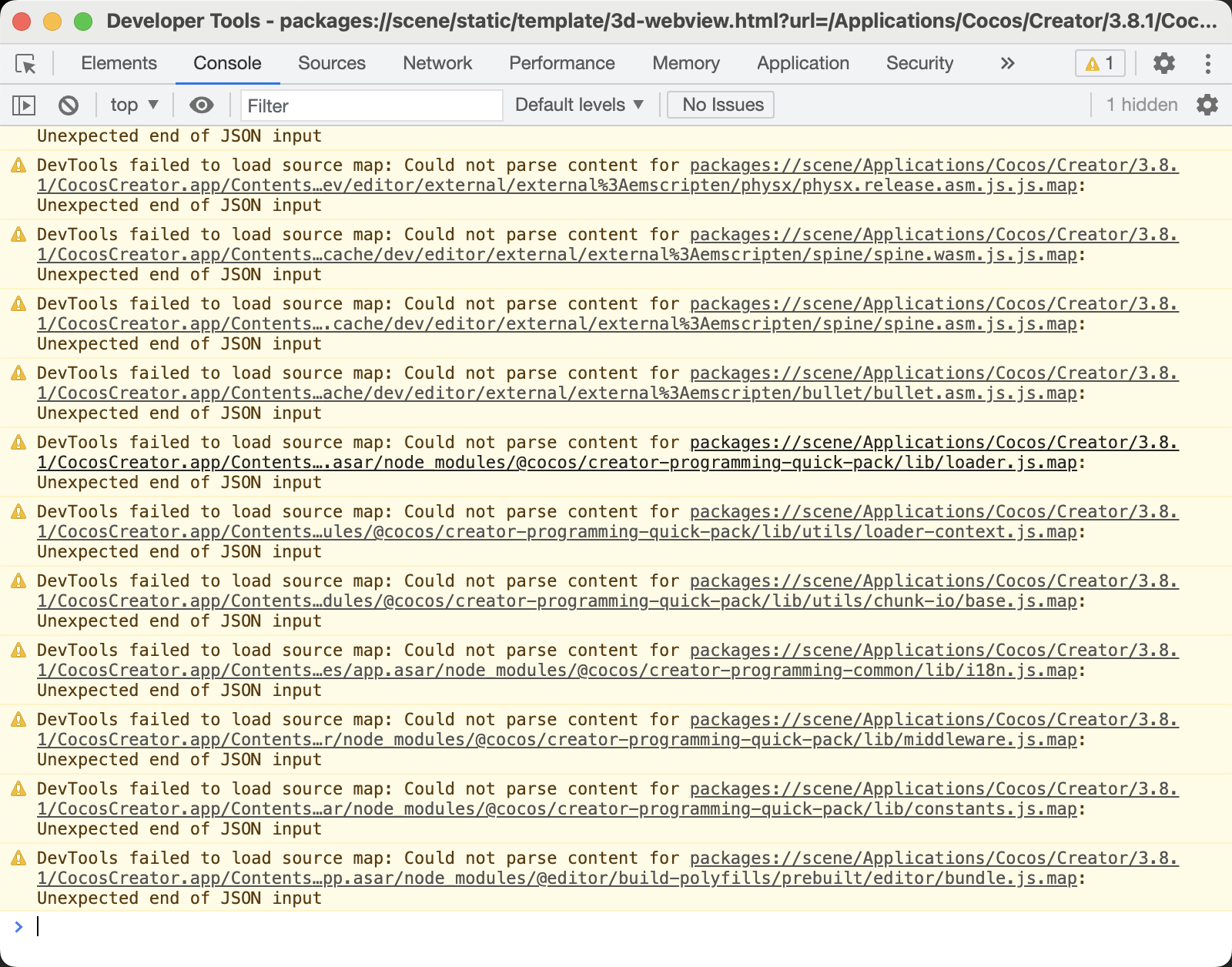
Task: Focus the console Filter input field
Action: tap(372, 105)
